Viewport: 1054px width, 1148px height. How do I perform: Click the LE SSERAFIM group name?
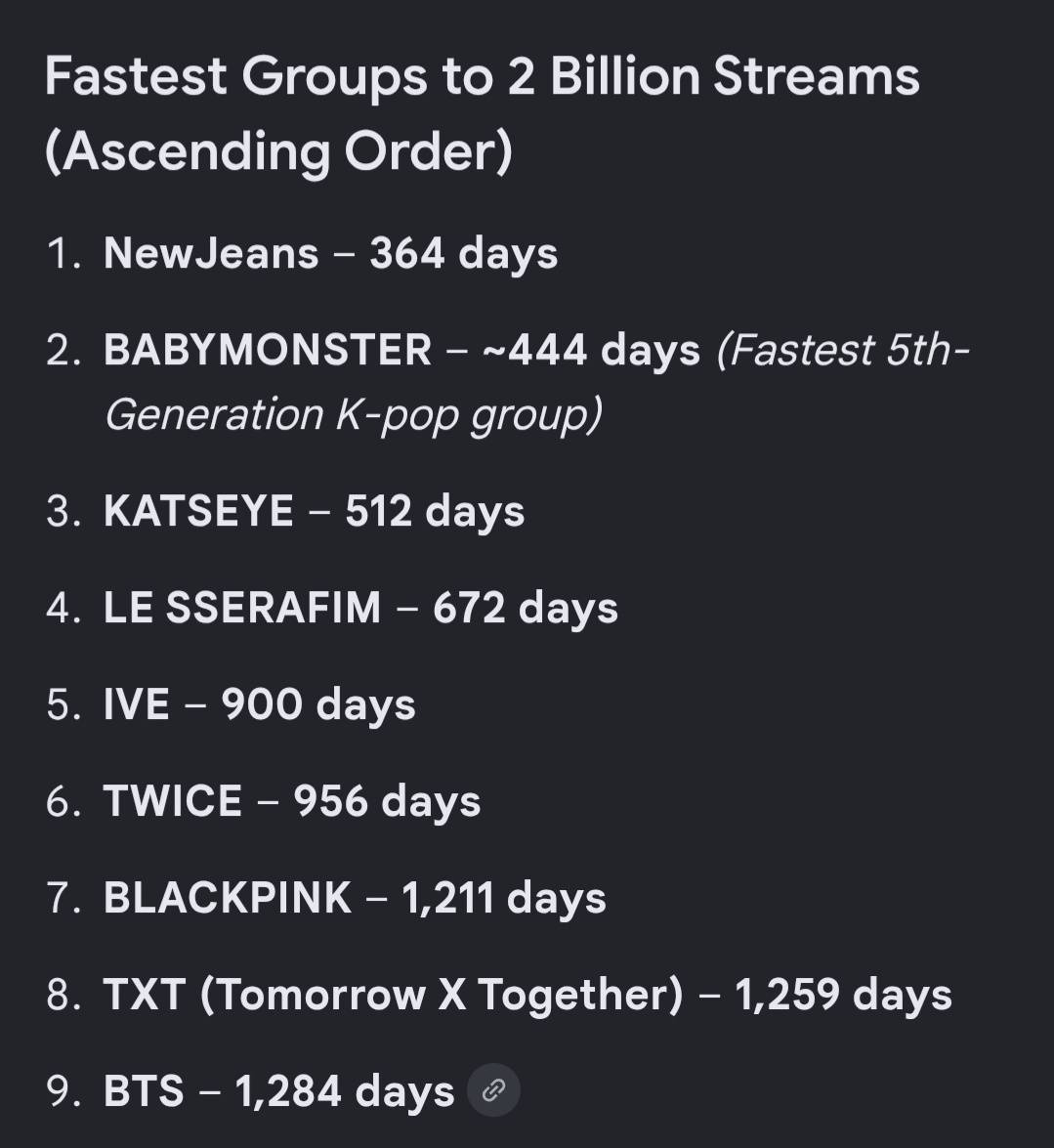(x=243, y=608)
